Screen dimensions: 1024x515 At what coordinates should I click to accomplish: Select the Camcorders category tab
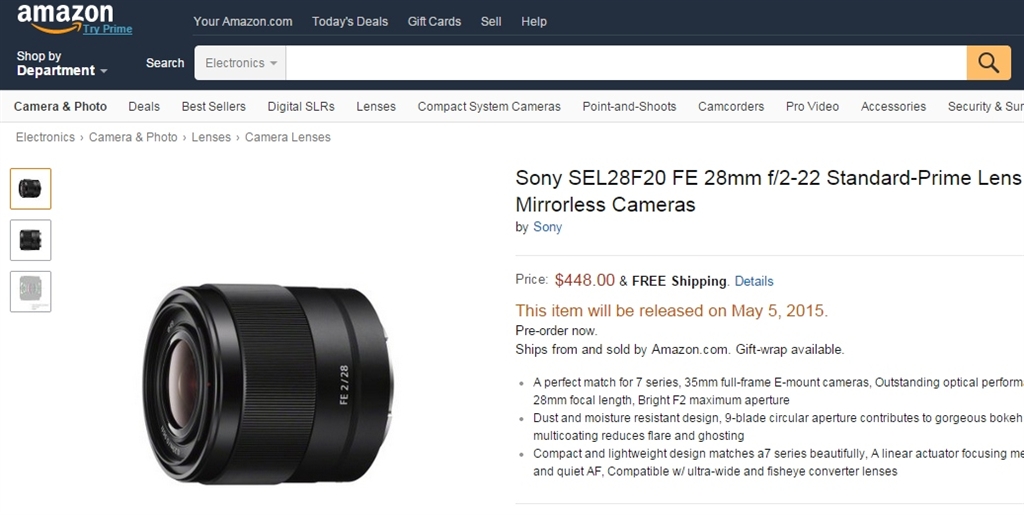tap(731, 106)
